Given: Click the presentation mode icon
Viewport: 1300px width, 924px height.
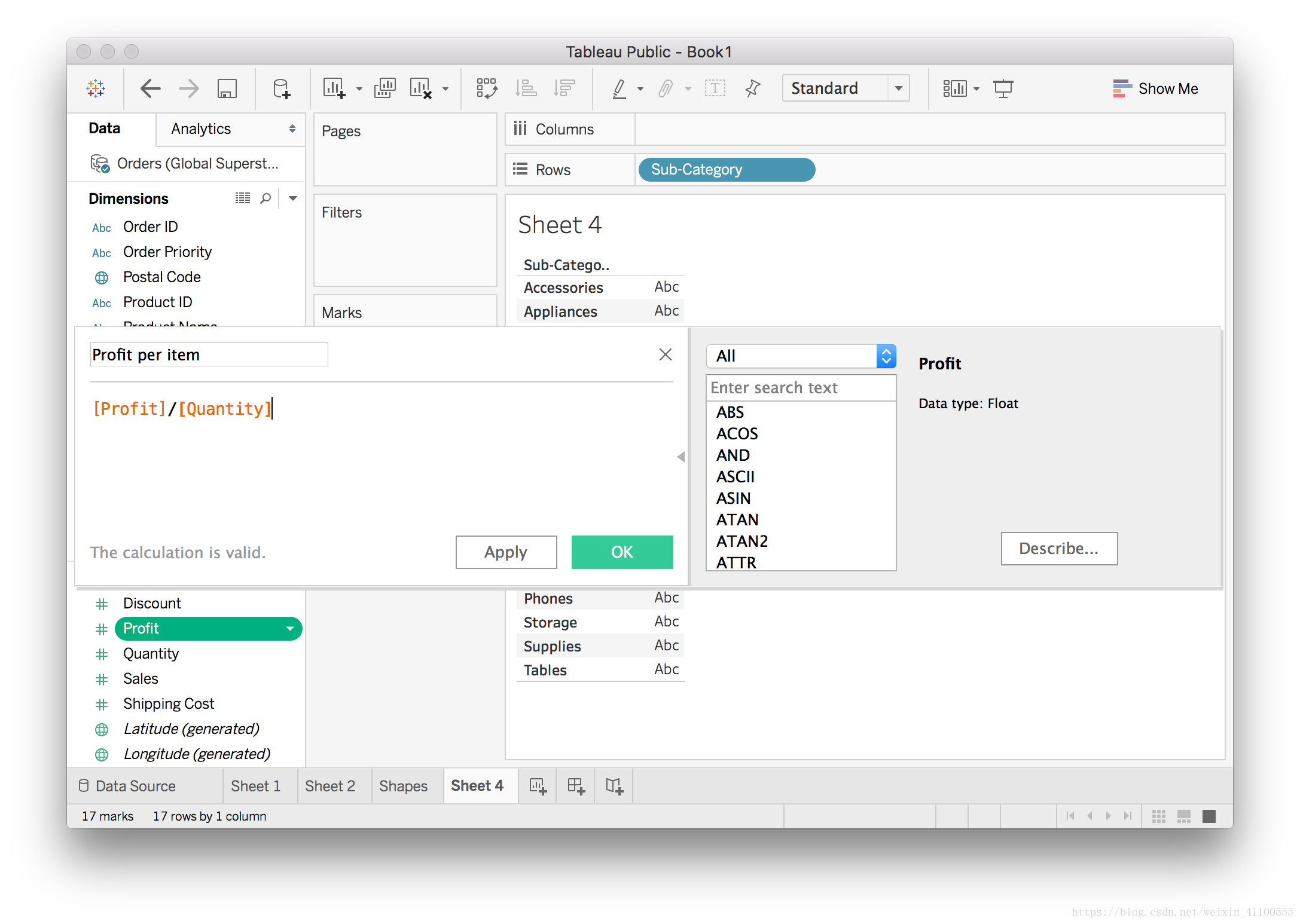Looking at the screenshot, I should (x=1003, y=88).
